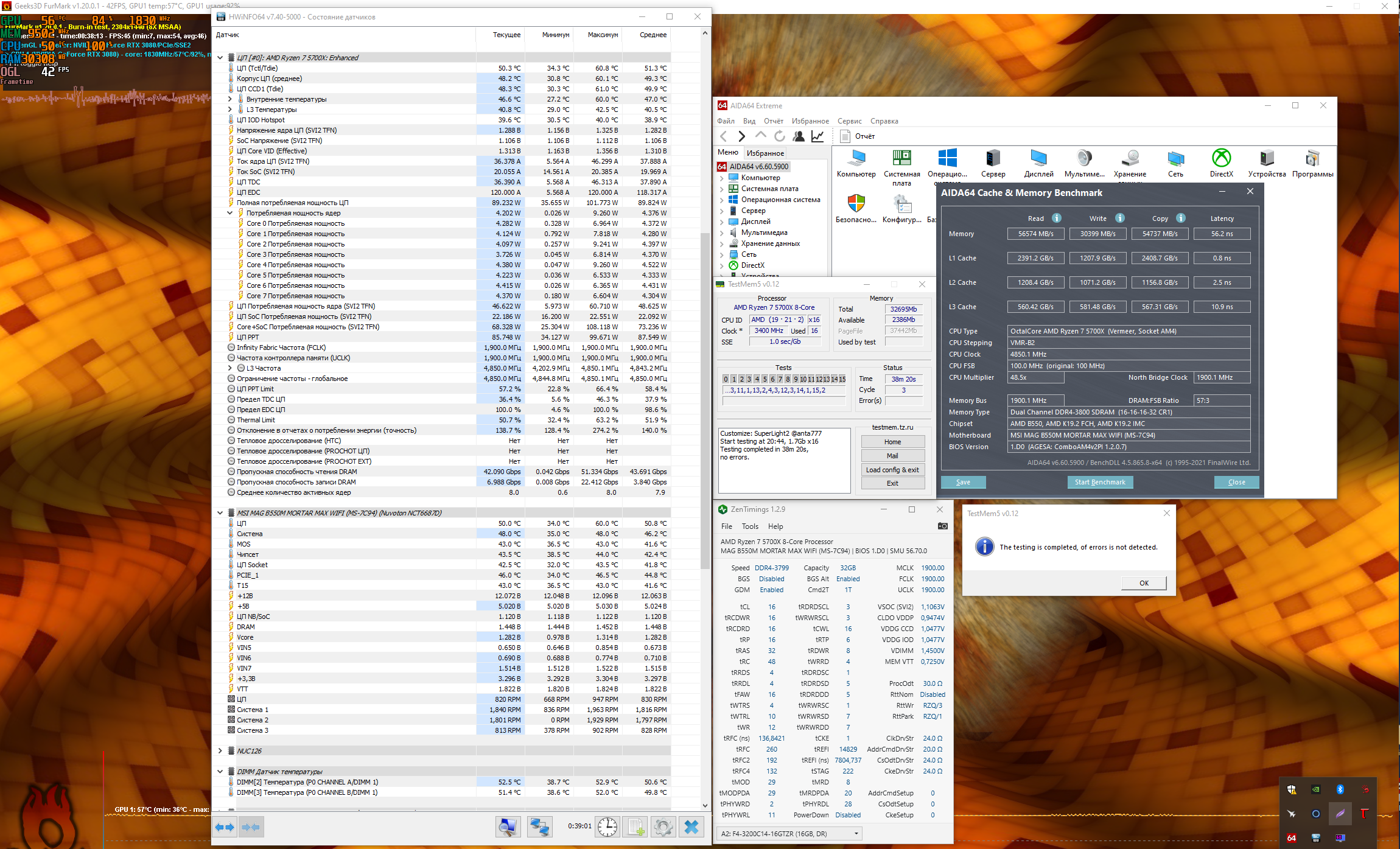The width and height of the screenshot is (1400, 849).
Task: Click the expand-columns arrows icon in HWiNFO
Action: 225,827
